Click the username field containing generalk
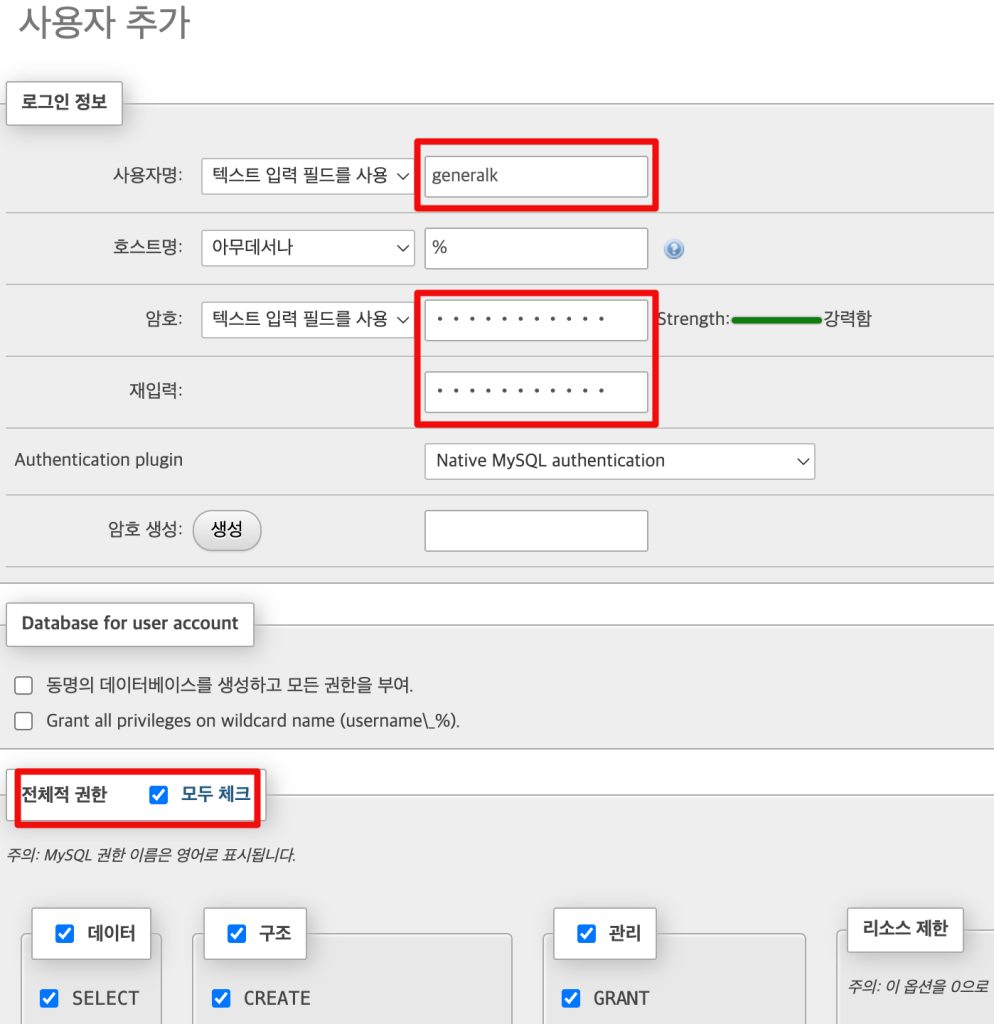This screenshot has height=1024, width=994. pyautogui.click(x=536, y=176)
